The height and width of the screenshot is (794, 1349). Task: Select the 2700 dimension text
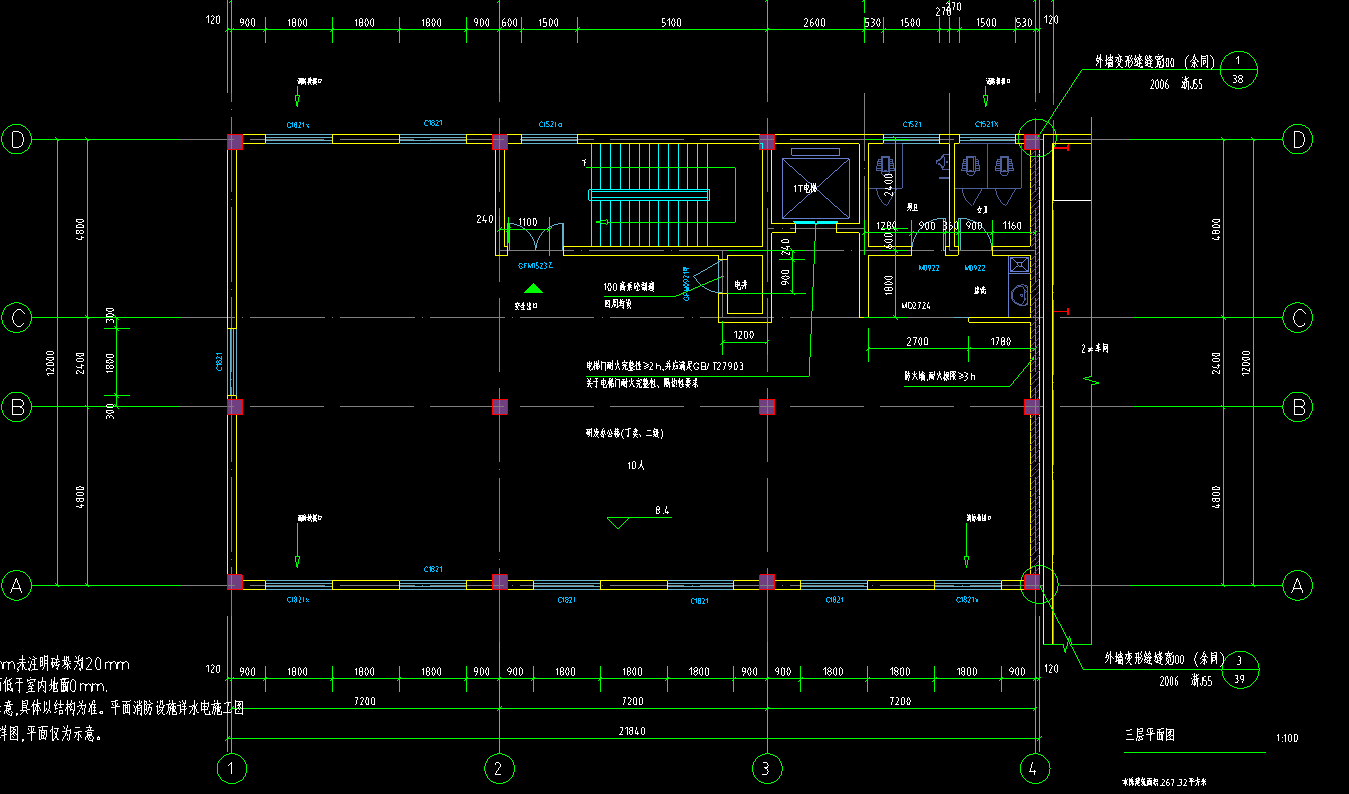click(917, 342)
